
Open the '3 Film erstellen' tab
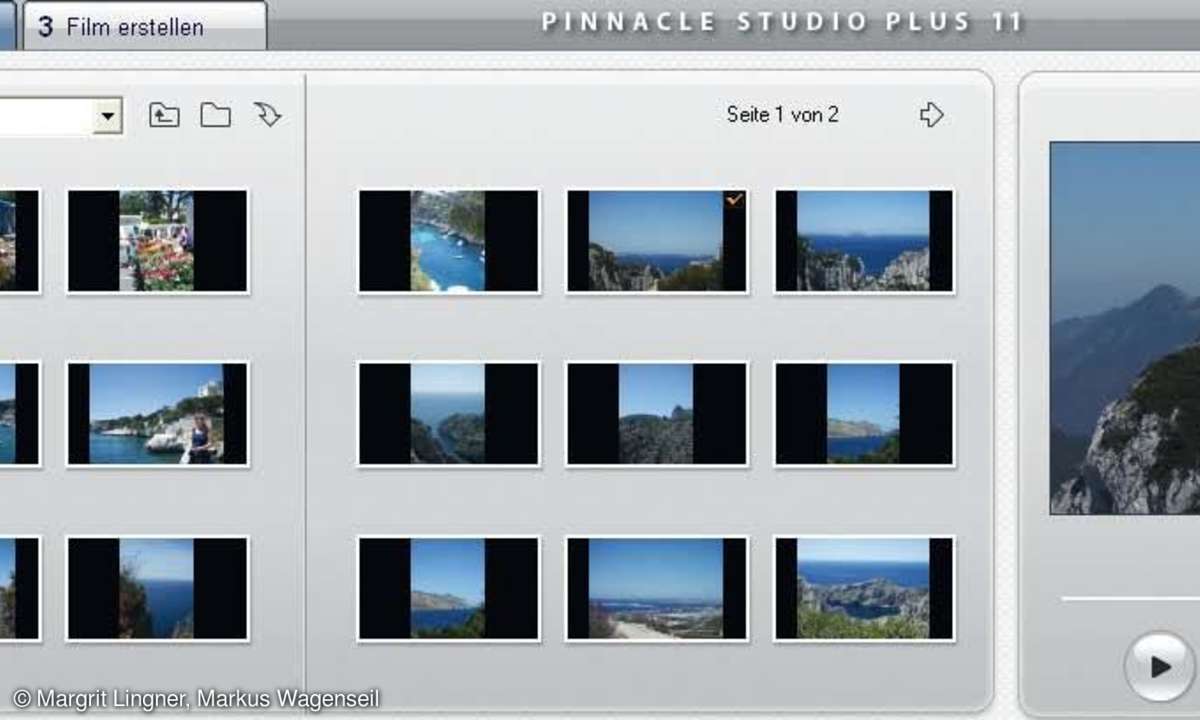(x=143, y=26)
